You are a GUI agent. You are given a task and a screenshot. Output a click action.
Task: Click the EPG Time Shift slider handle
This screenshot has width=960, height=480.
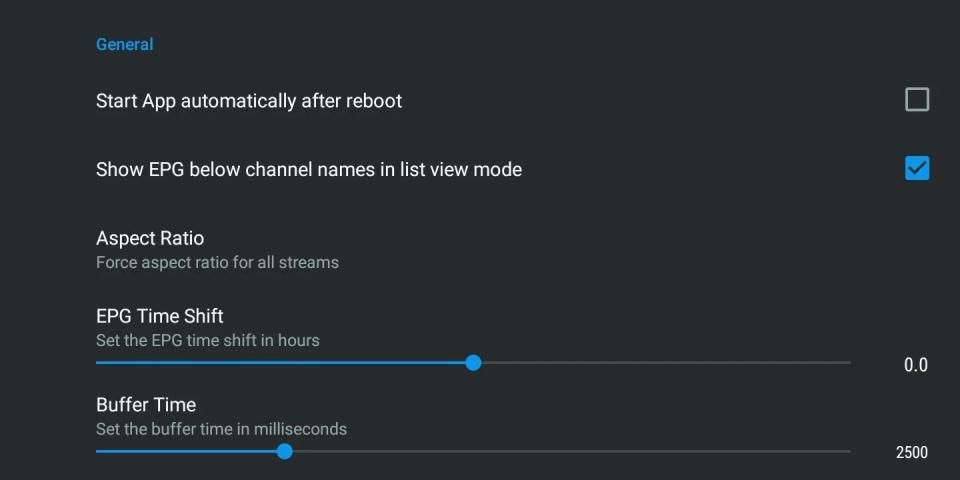(474, 363)
